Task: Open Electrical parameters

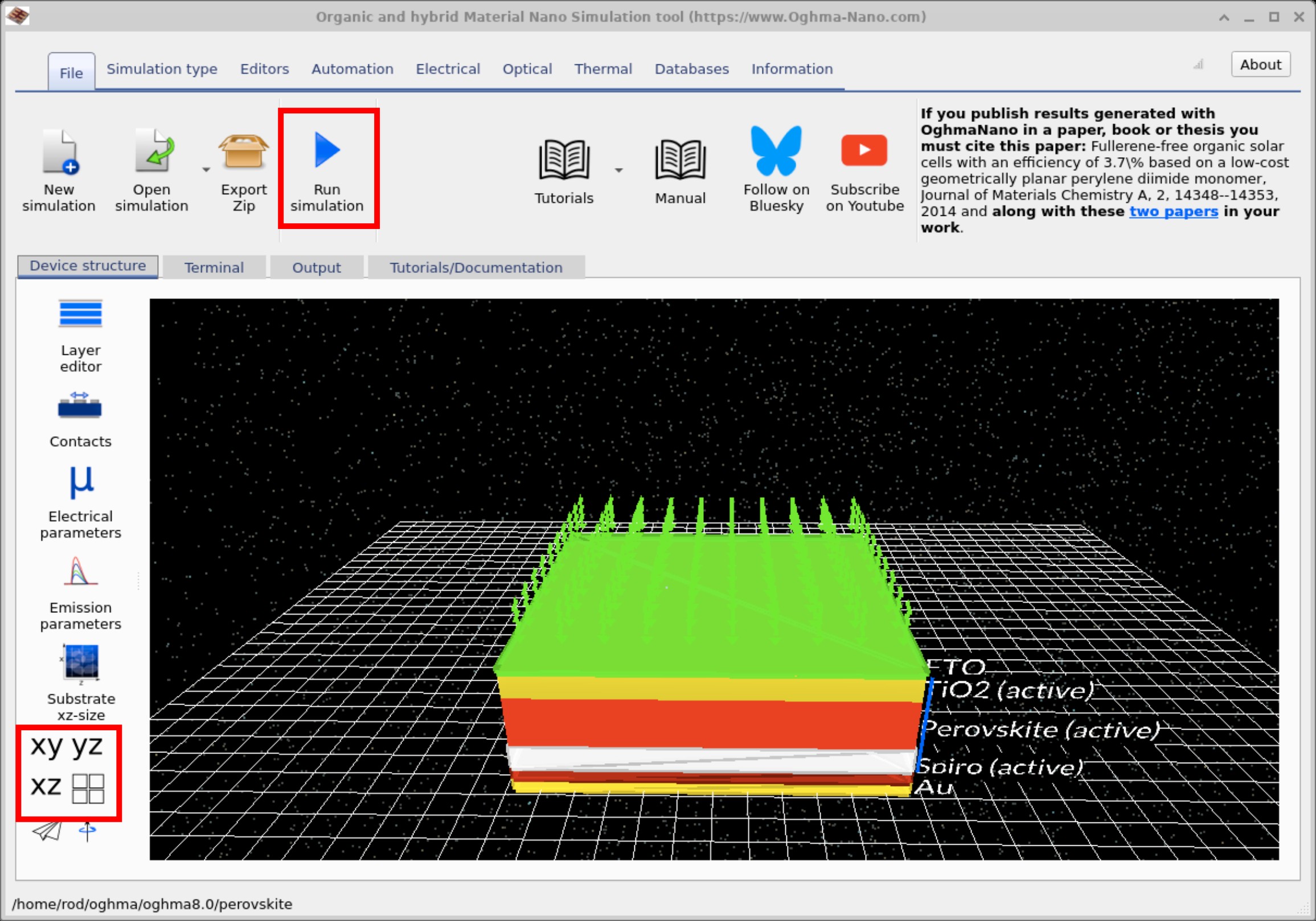Action: (80, 482)
